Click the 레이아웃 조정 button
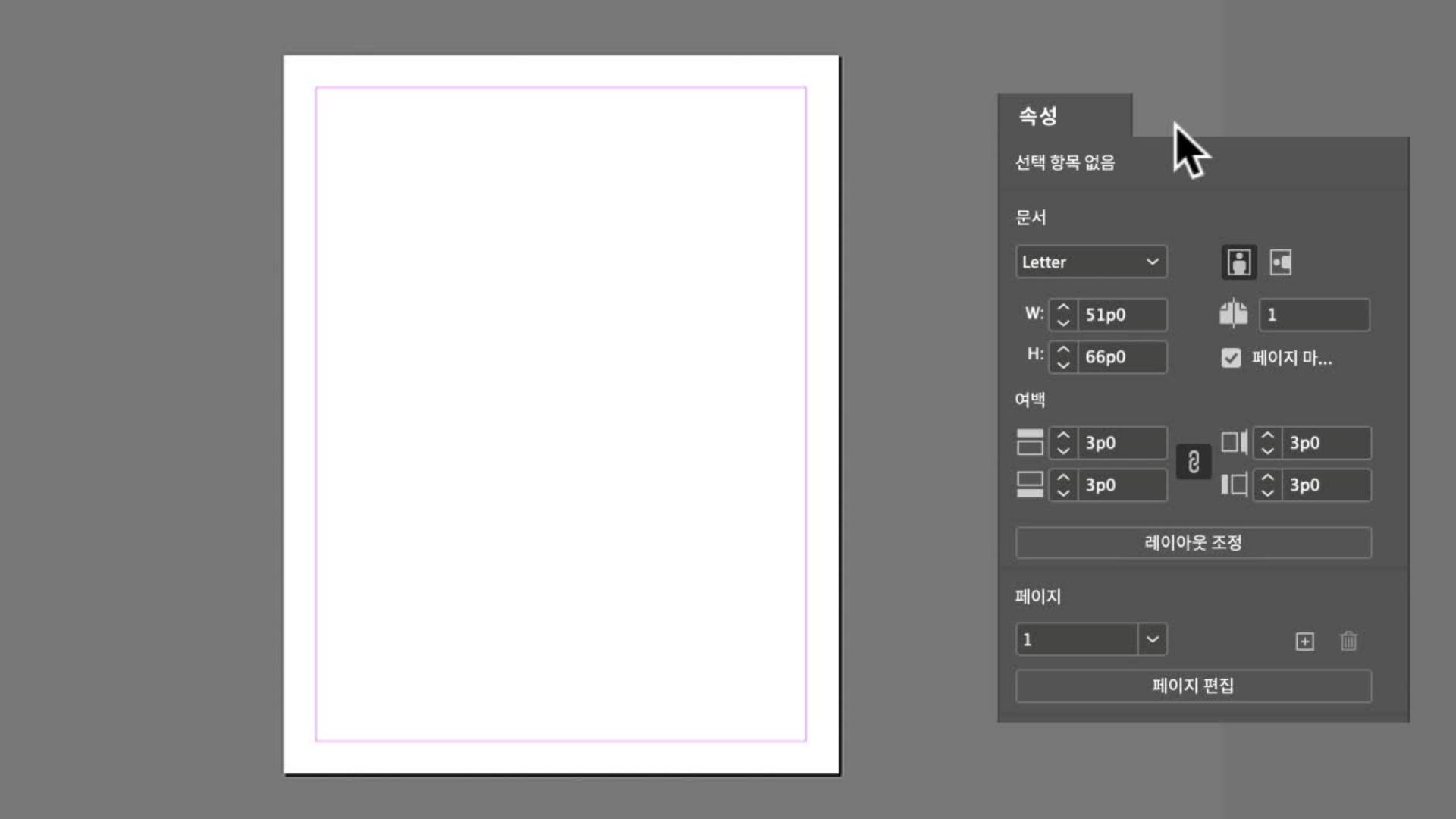This screenshot has width=1456, height=819. [x=1193, y=541]
